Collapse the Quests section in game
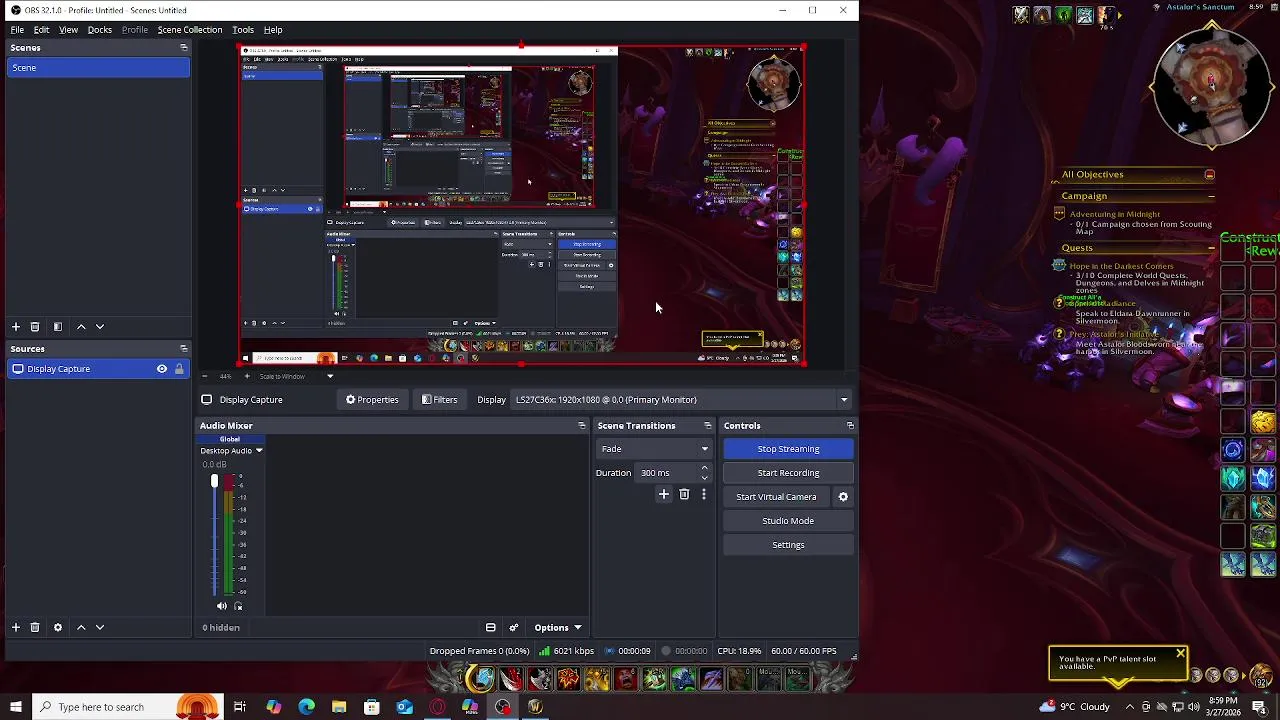1280x720 pixels. pos(1211,248)
